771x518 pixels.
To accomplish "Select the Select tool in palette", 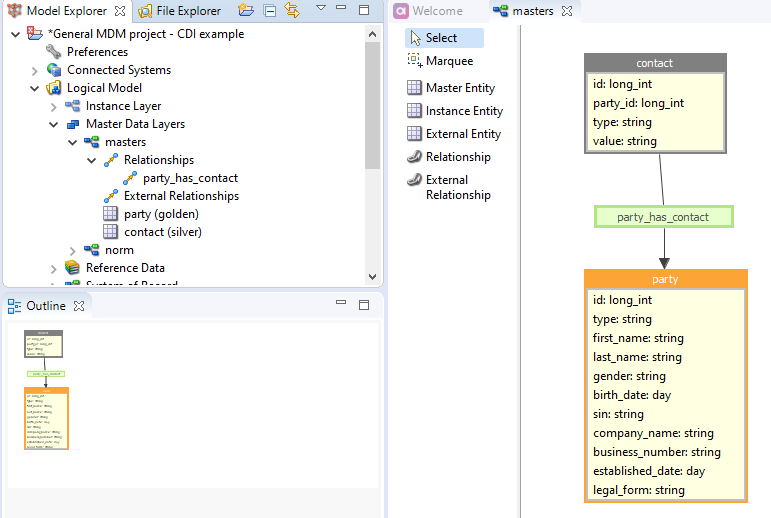I will coord(442,38).
